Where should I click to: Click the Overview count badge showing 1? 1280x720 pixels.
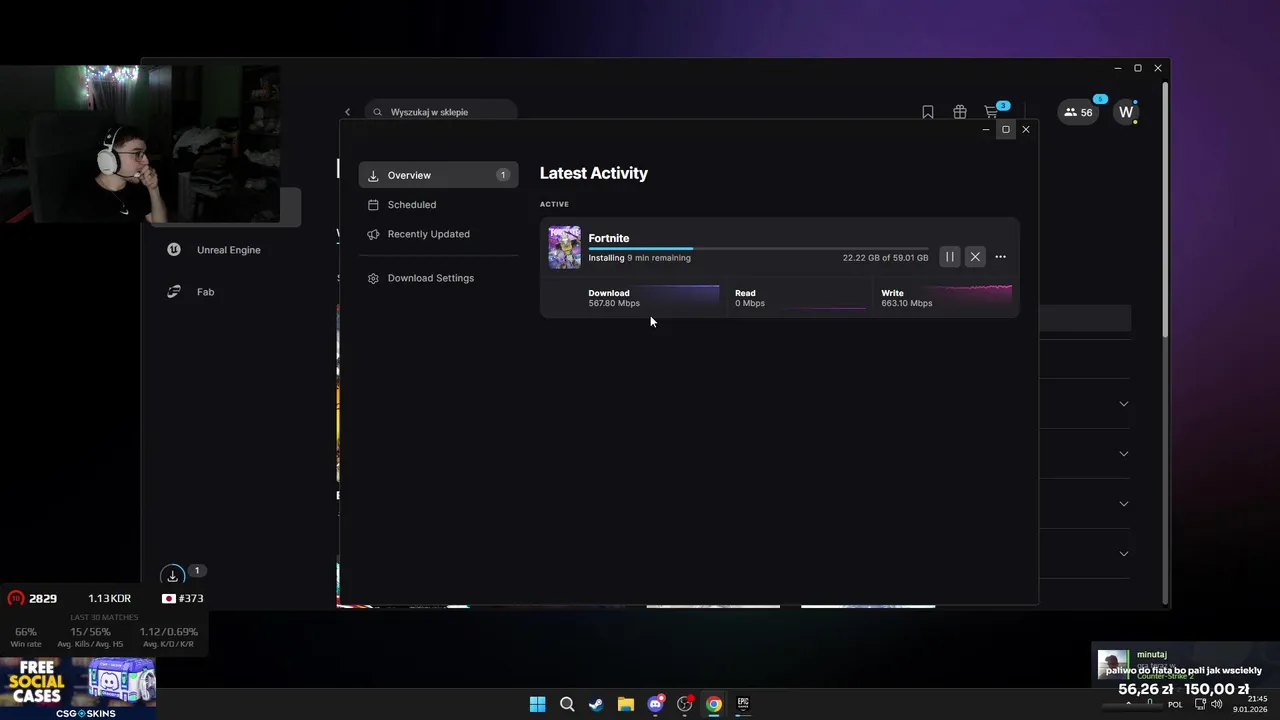502,175
